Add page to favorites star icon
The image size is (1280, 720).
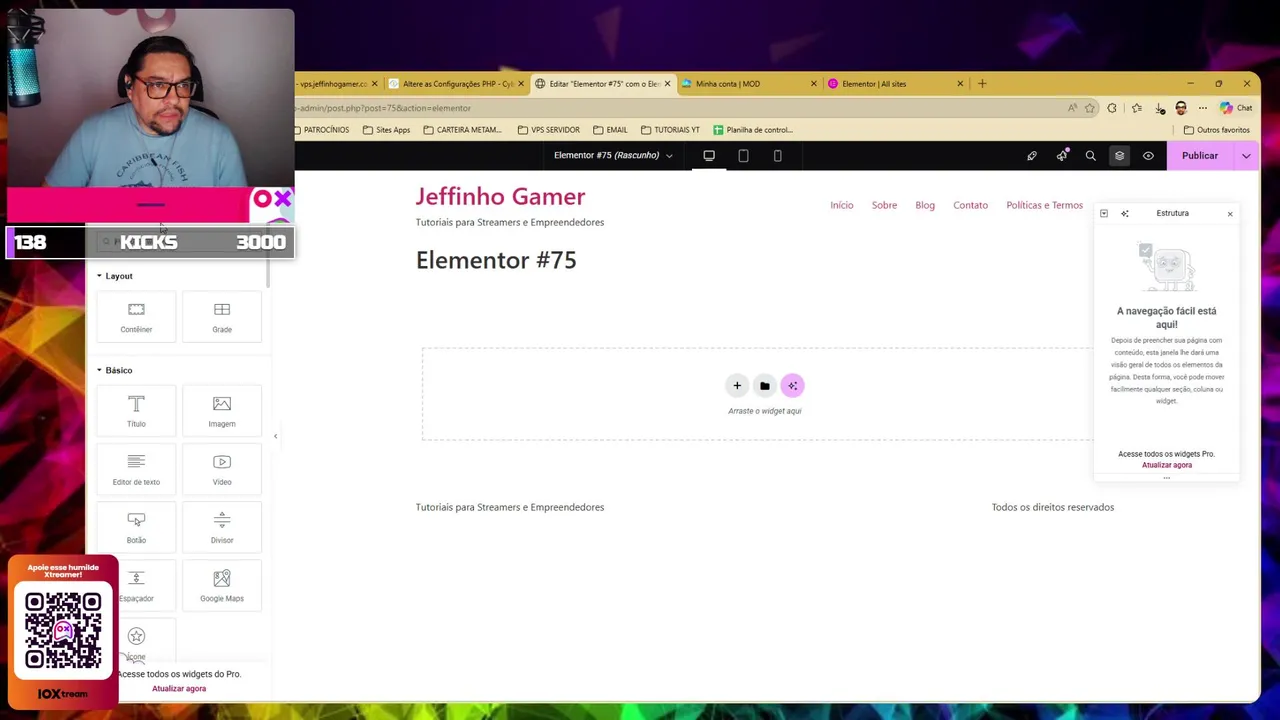coord(1090,108)
